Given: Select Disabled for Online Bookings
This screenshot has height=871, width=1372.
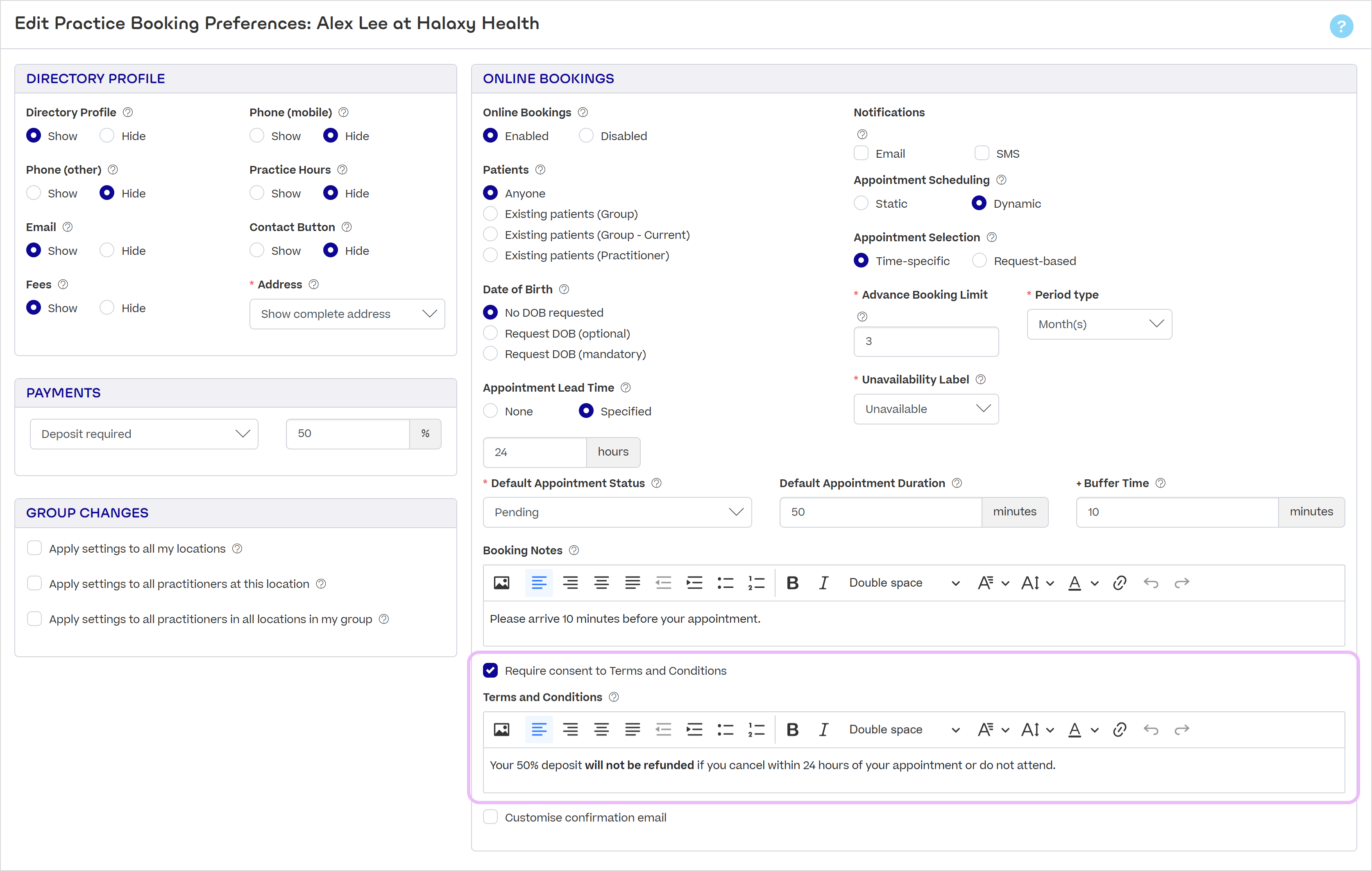Looking at the screenshot, I should click(x=586, y=136).
